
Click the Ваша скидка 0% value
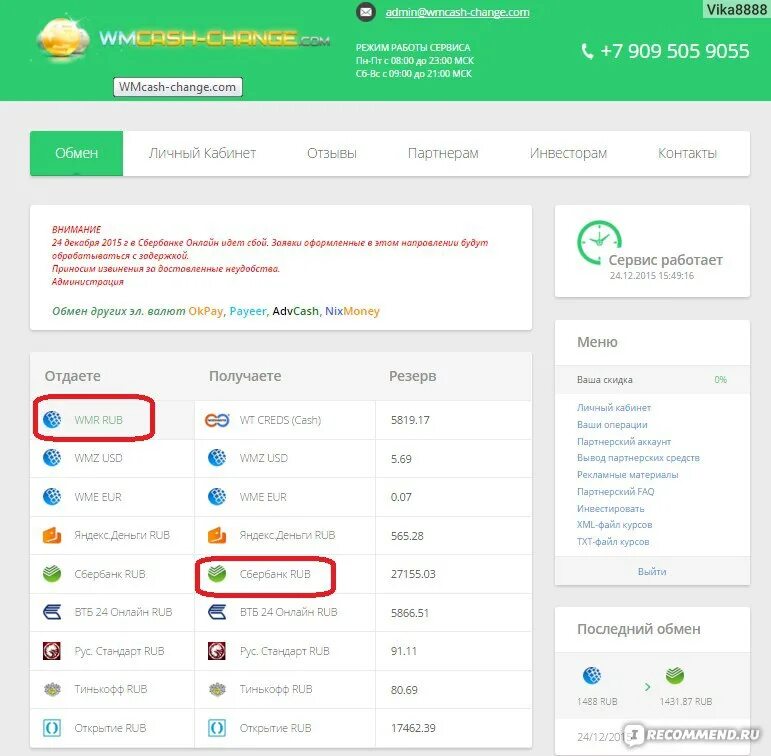pos(720,380)
